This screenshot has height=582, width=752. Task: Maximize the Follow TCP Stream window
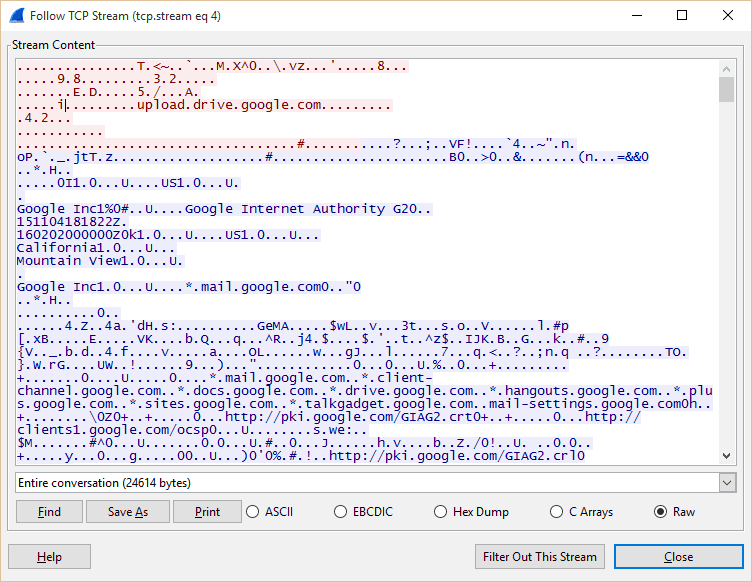682,15
